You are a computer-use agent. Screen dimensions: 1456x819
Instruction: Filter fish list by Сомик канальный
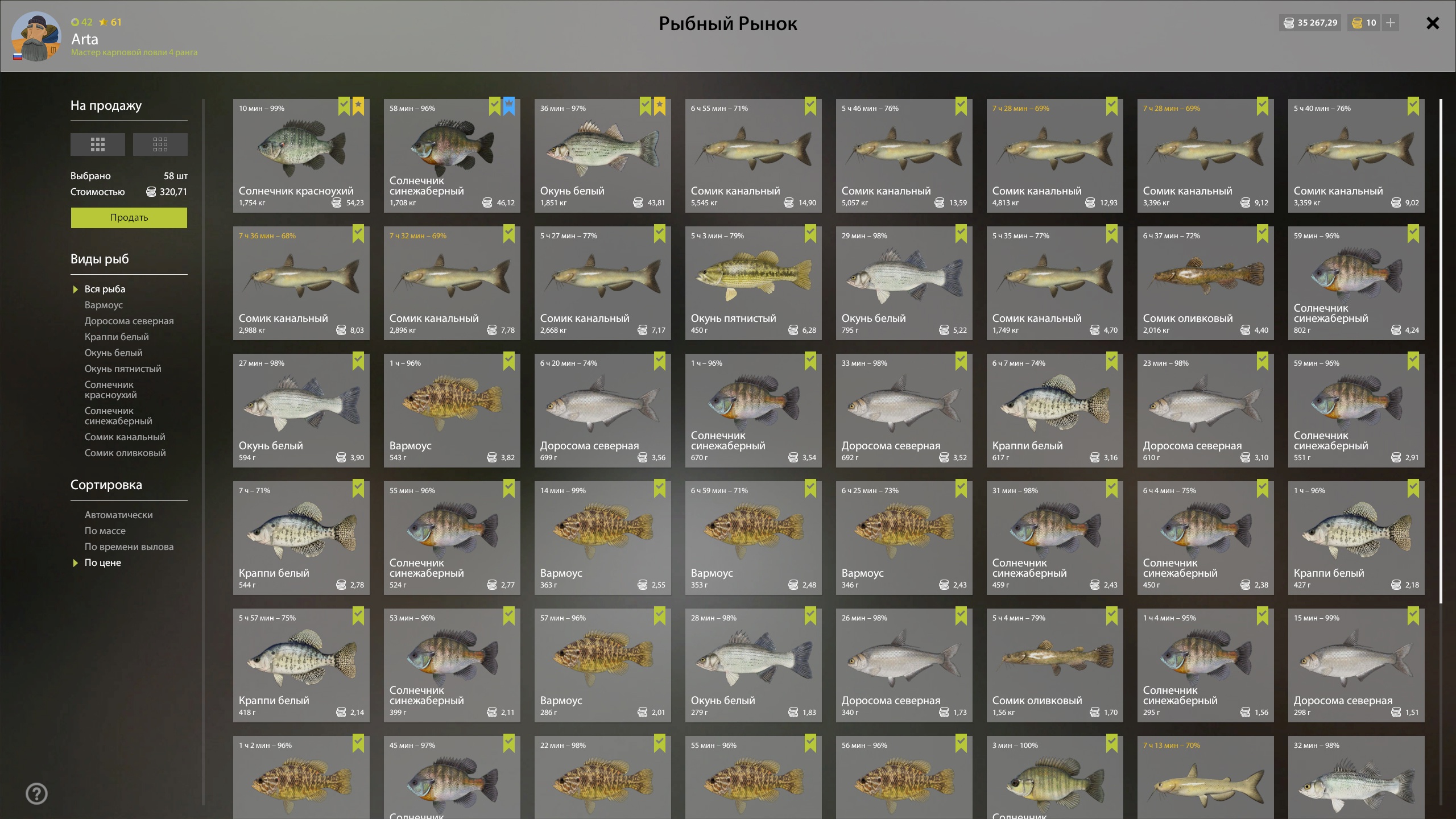coord(125,437)
